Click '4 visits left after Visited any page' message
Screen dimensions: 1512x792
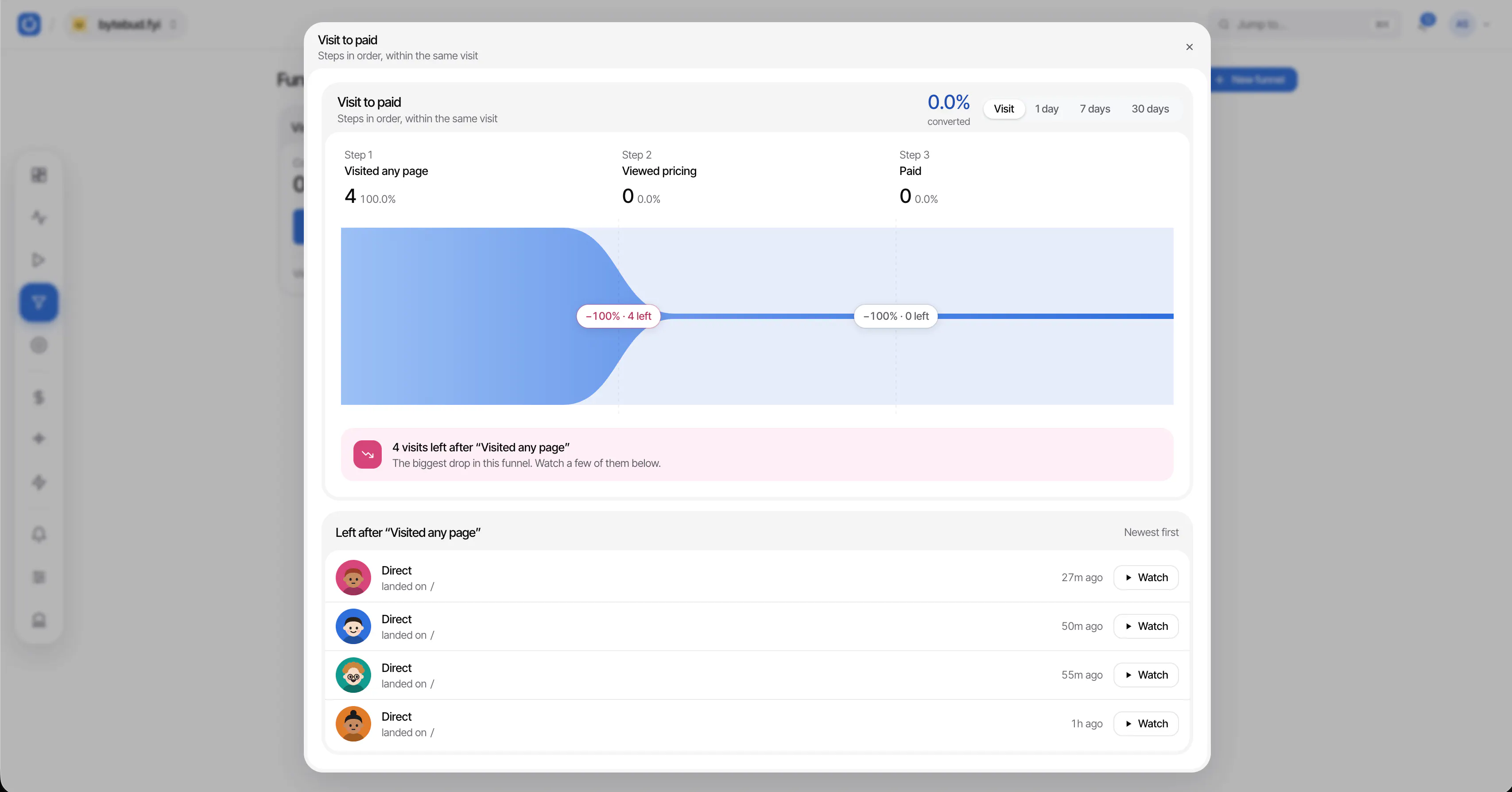tap(481, 447)
